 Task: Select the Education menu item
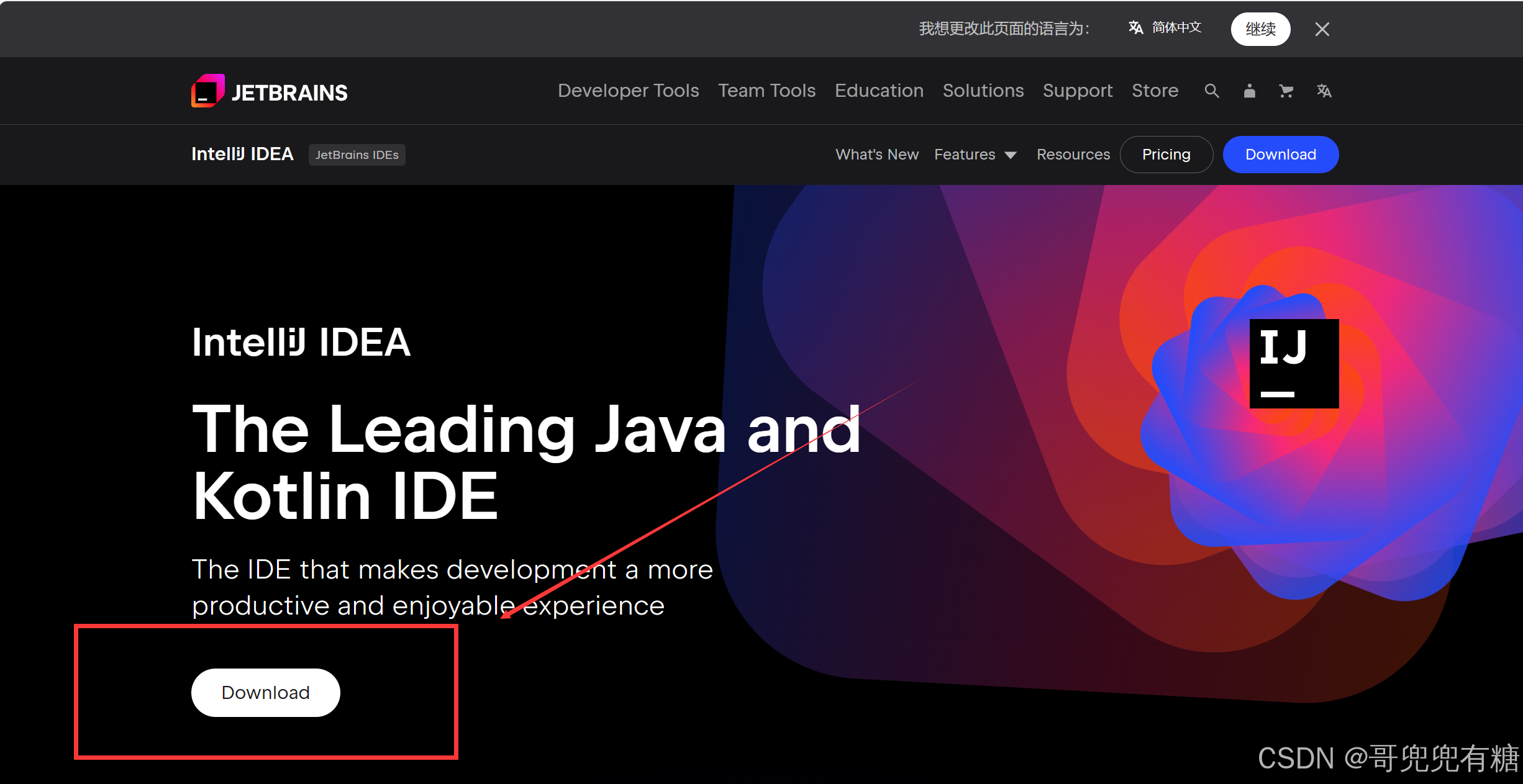coord(879,91)
